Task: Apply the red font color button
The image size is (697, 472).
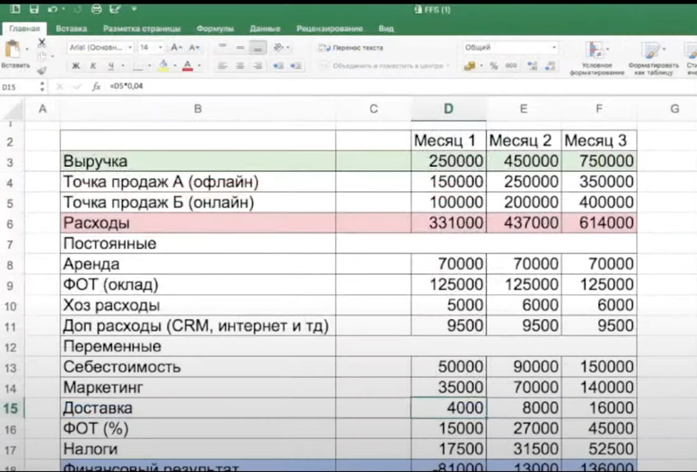Action: pyautogui.click(x=188, y=66)
